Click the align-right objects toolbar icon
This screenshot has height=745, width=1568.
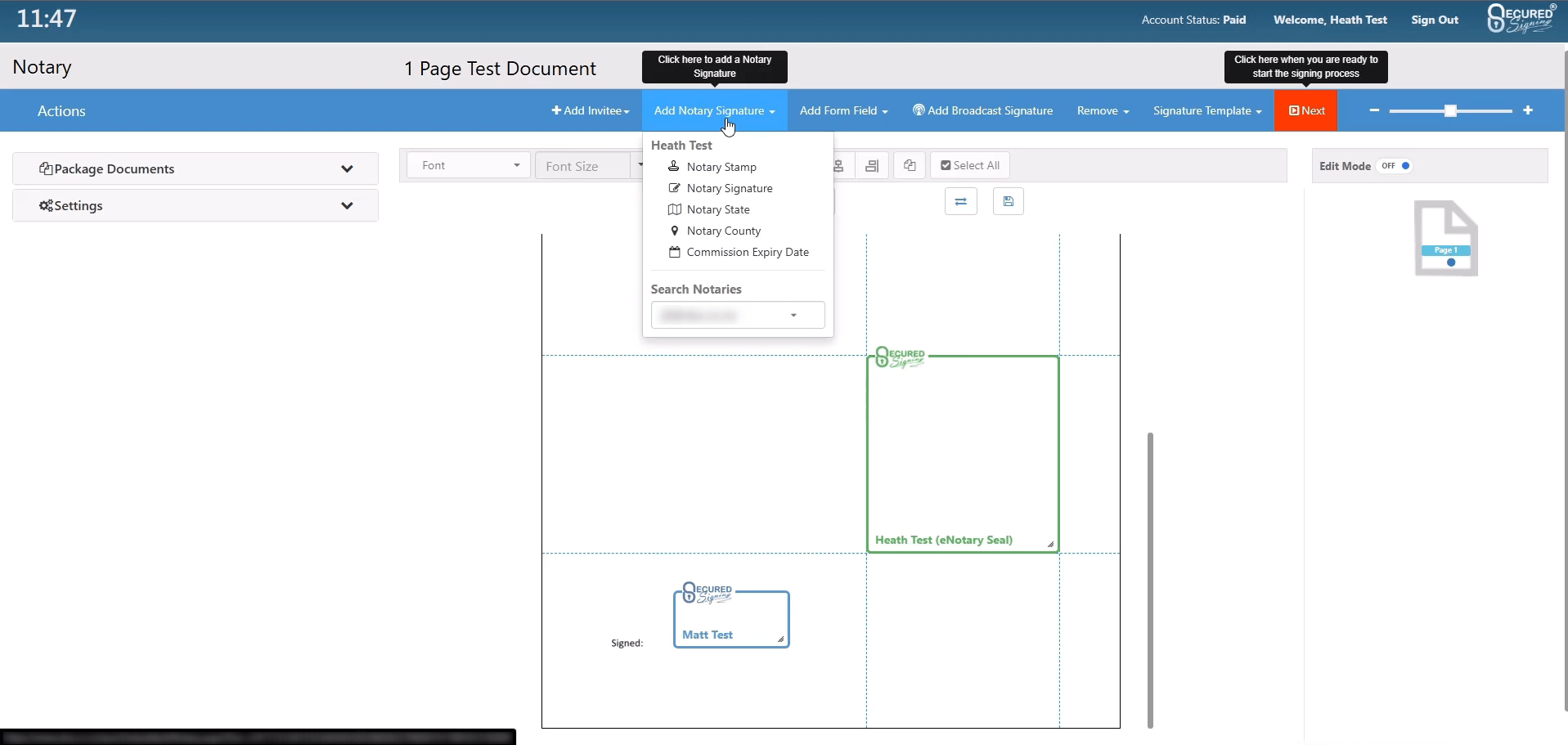pos(872,166)
